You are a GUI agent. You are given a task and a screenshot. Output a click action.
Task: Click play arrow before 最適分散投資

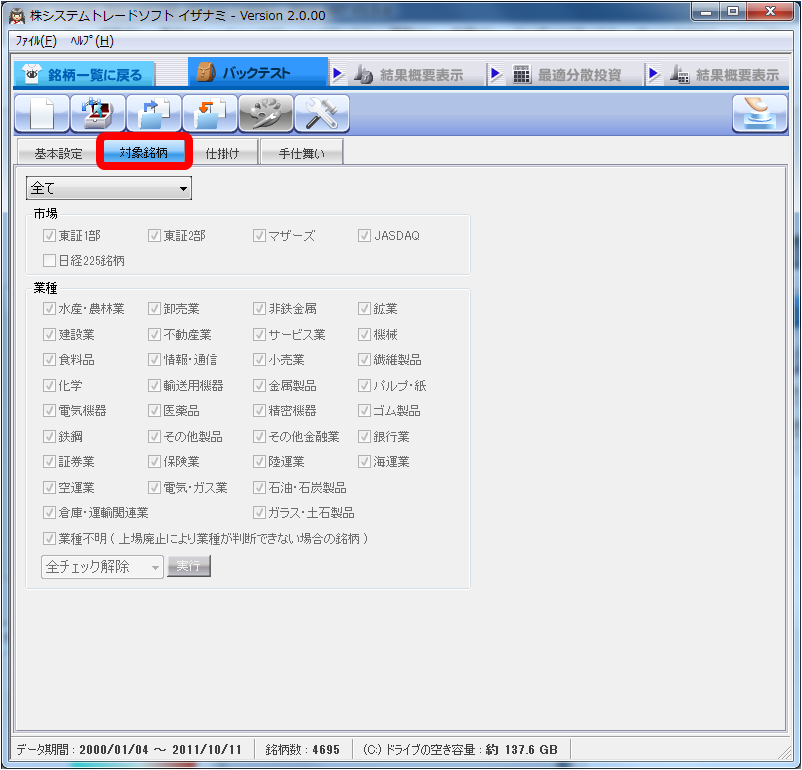[495, 74]
